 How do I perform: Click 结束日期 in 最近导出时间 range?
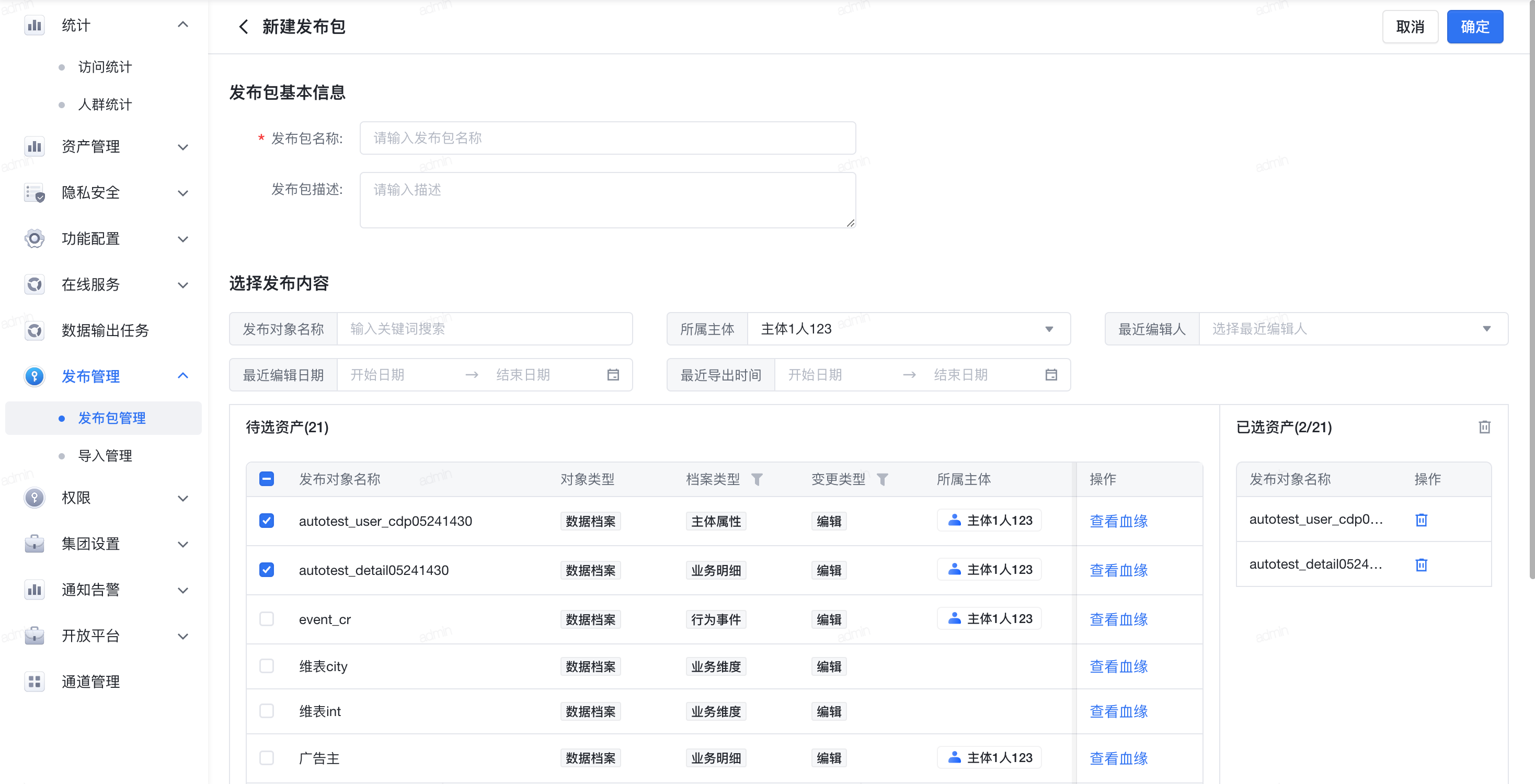960,375
